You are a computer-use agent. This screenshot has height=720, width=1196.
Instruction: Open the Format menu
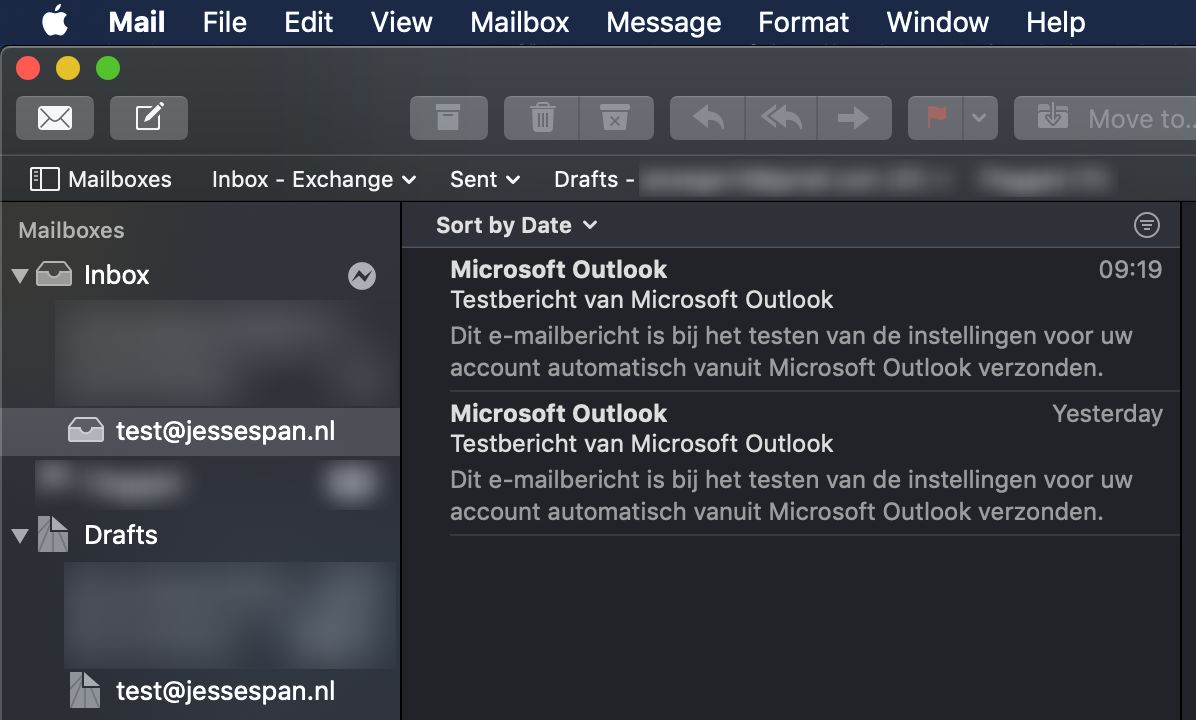tap(803, 22)
